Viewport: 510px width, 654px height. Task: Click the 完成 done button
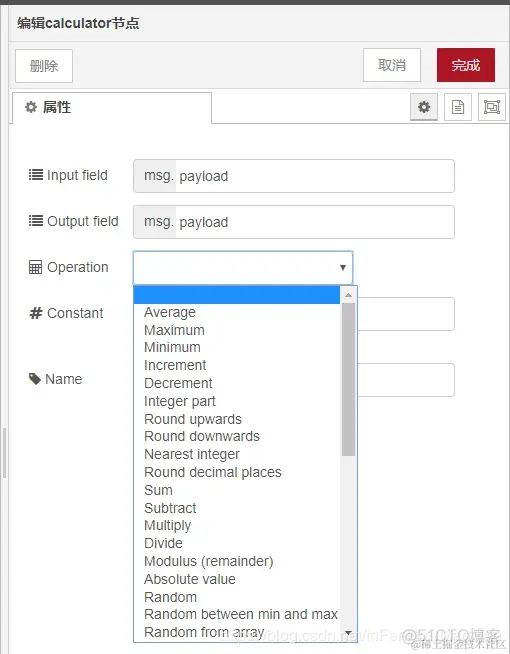tap(466, 65)
